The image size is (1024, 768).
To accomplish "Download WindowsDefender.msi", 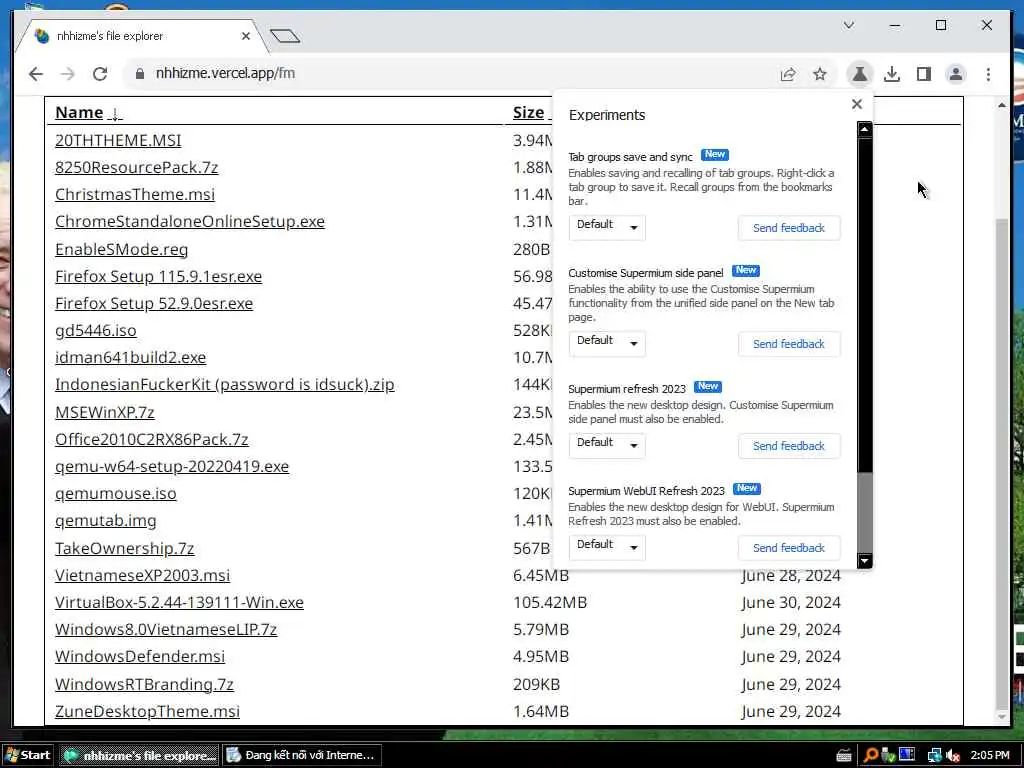I will coord(140,656).
